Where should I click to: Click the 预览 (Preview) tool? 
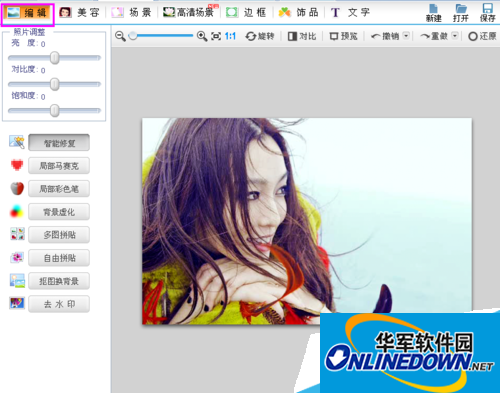[x=344, y=36]
